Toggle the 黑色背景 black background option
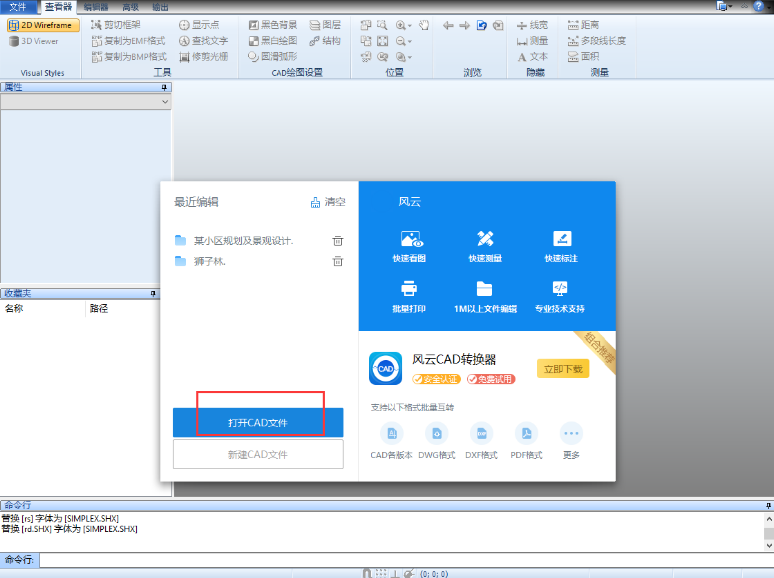This screenshot has width=774, height=578. (x=273, y=25)
